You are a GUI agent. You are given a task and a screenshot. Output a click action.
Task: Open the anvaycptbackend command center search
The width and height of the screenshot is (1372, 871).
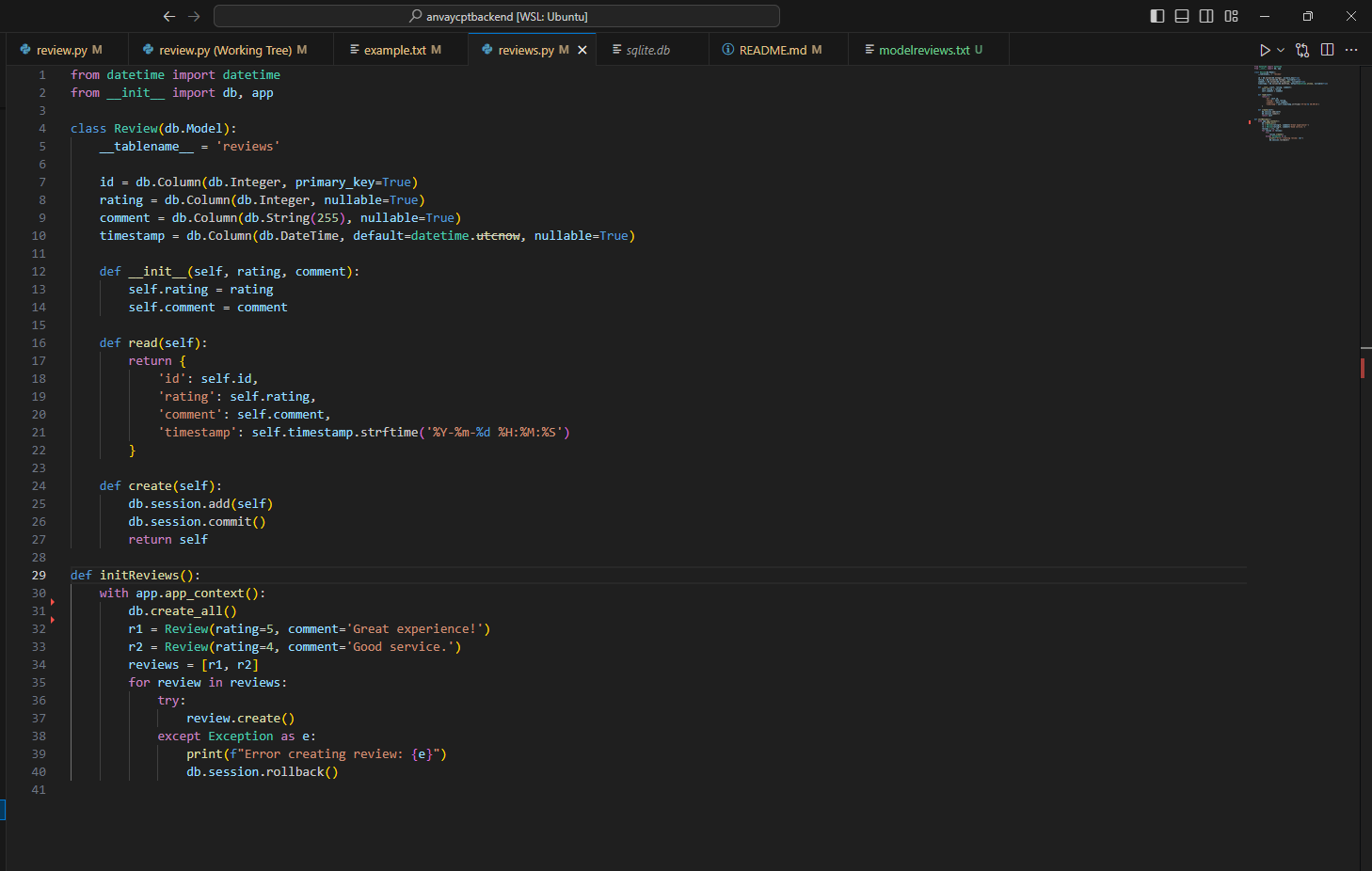click(497, 16)
